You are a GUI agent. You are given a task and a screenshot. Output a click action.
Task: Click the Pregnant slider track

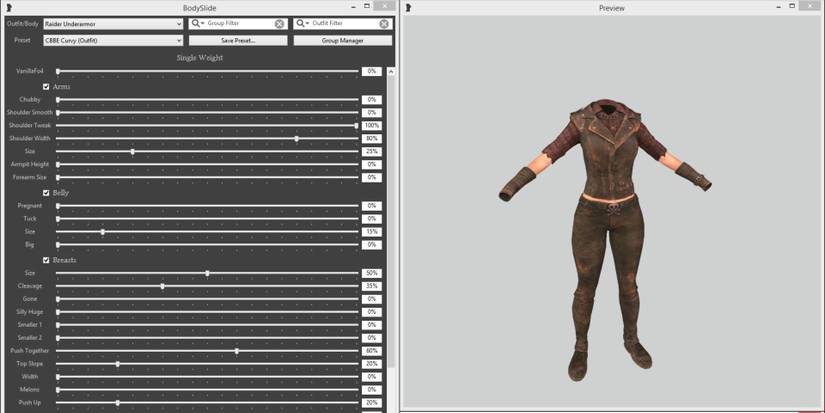207,206
